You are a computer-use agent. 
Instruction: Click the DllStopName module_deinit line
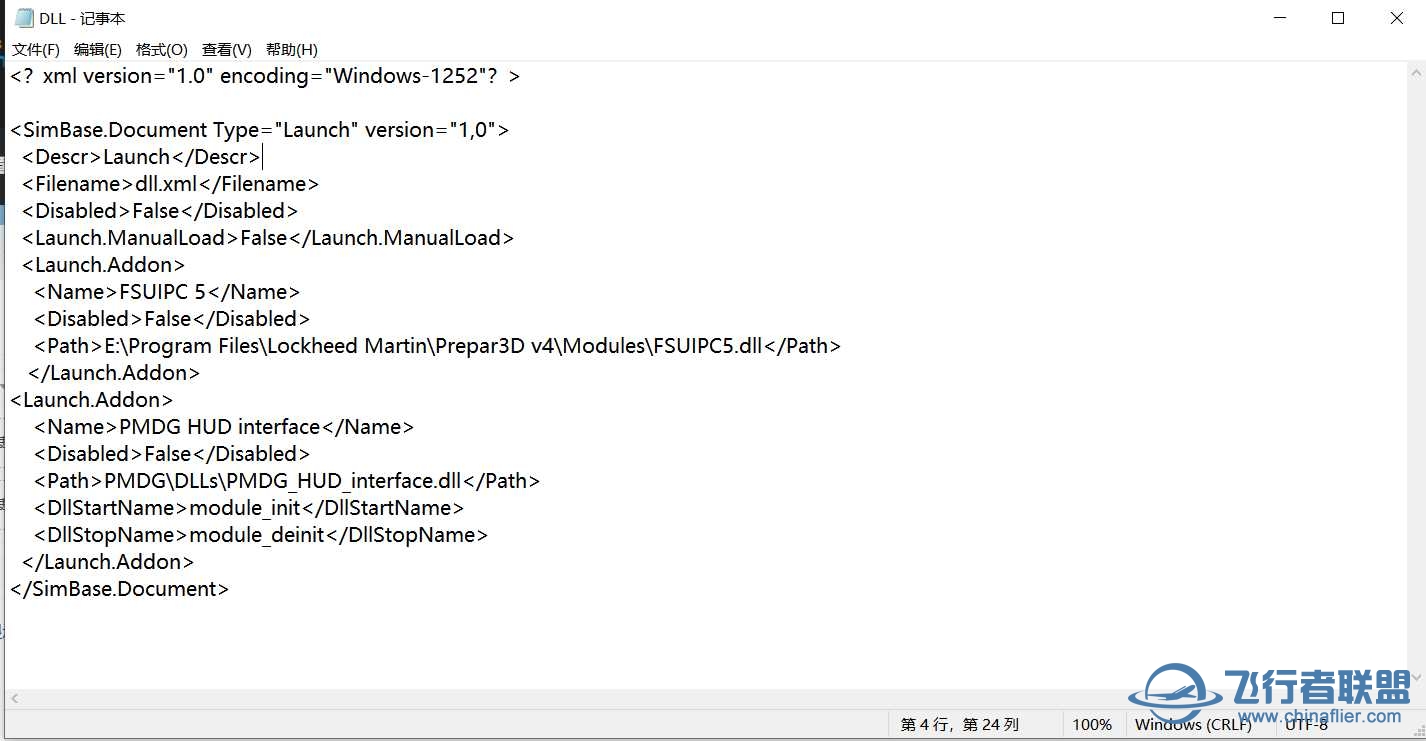click(x=261, y=535)
